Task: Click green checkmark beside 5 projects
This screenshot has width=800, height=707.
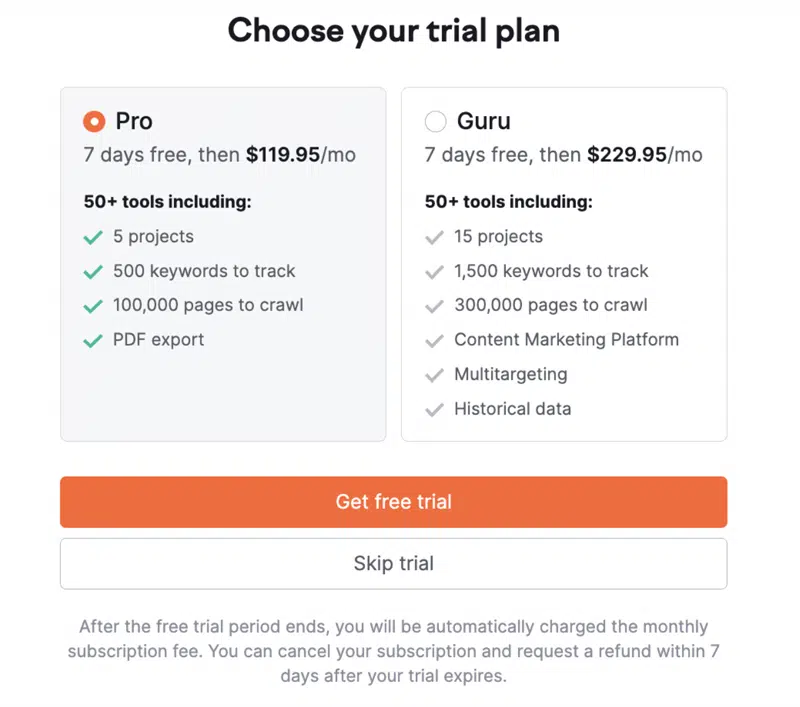Action: pyautogui.click(x=93, y=237)
